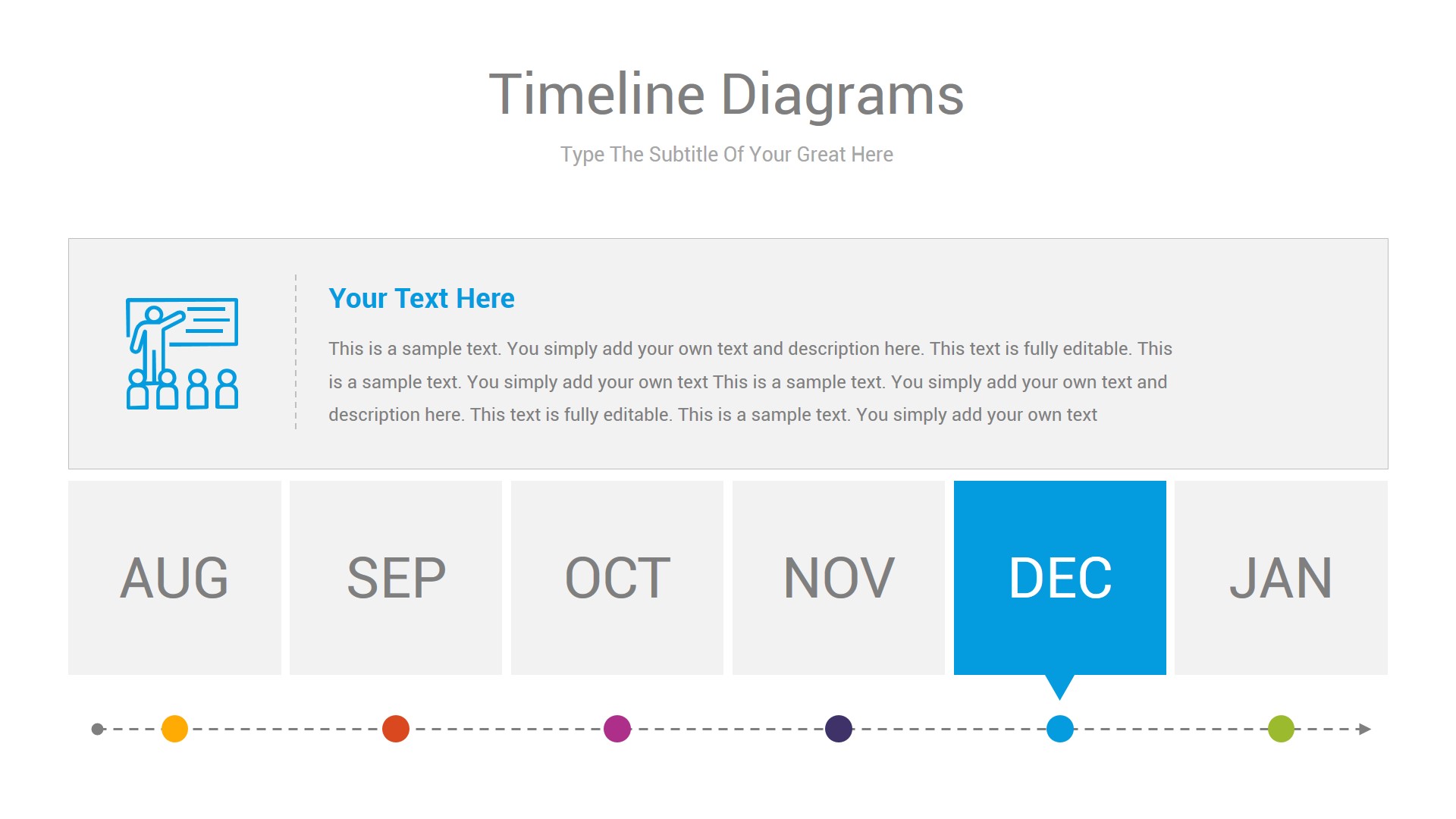
Task: Switch to the JAN month tile
Action: coord(1281,578)
